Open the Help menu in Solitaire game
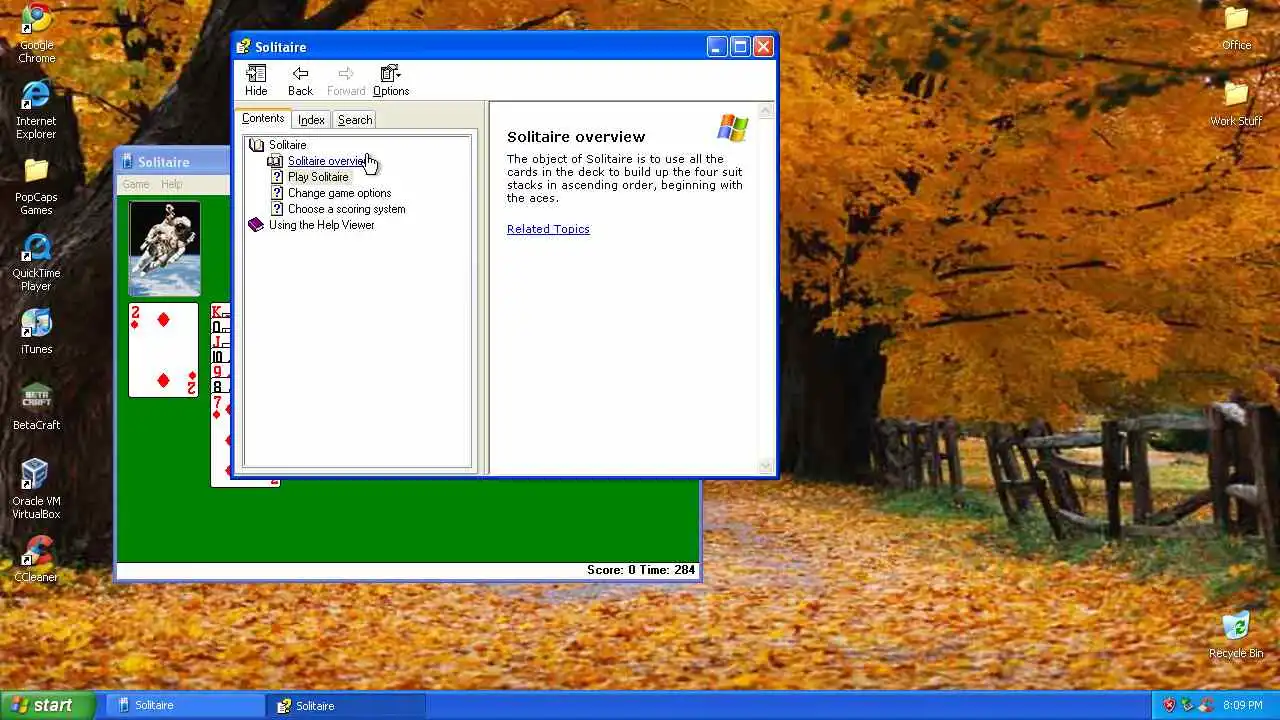The width and height of the screenshot is (1280, 720). click(x=172, y=184)
